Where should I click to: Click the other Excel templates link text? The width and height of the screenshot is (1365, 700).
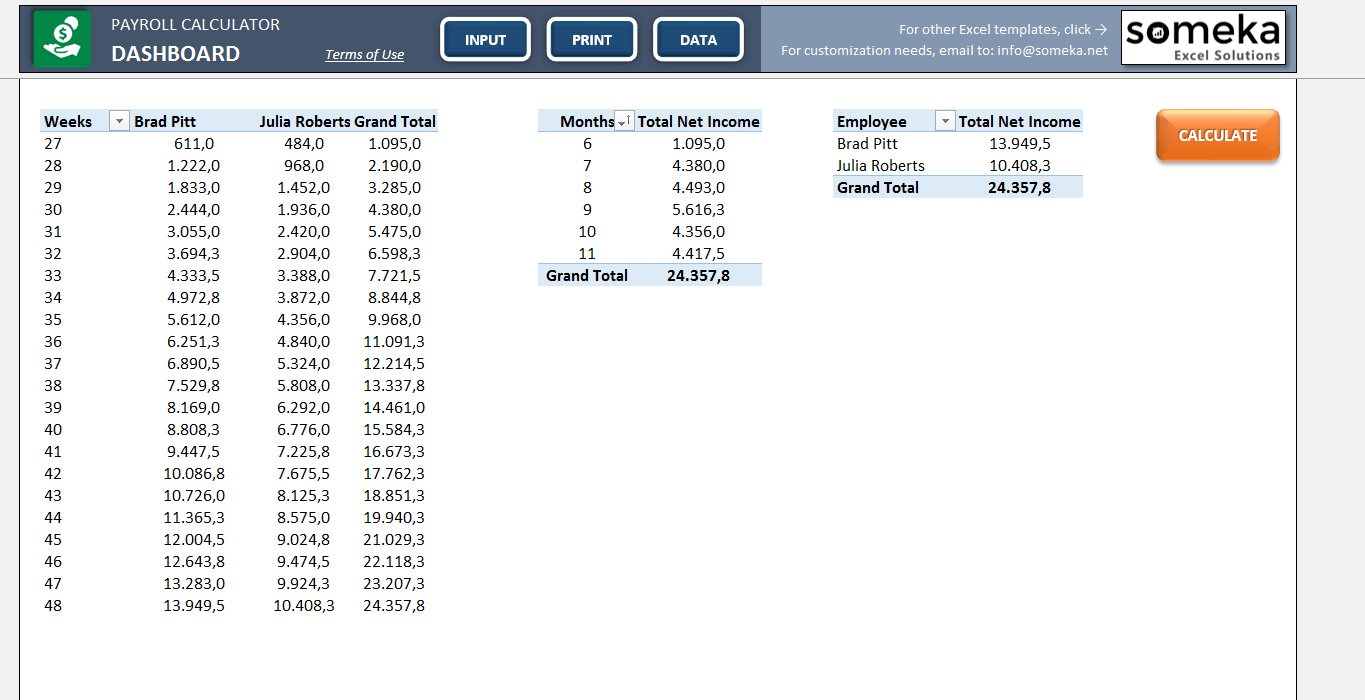pyautogui.click(x=1003, y=29)
